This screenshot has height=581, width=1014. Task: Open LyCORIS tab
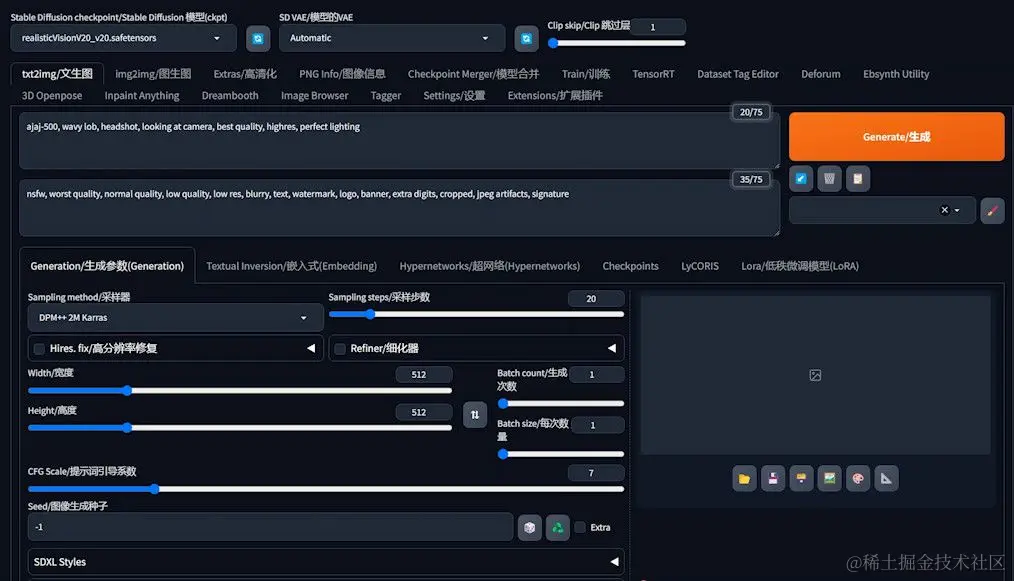(700, 266)
